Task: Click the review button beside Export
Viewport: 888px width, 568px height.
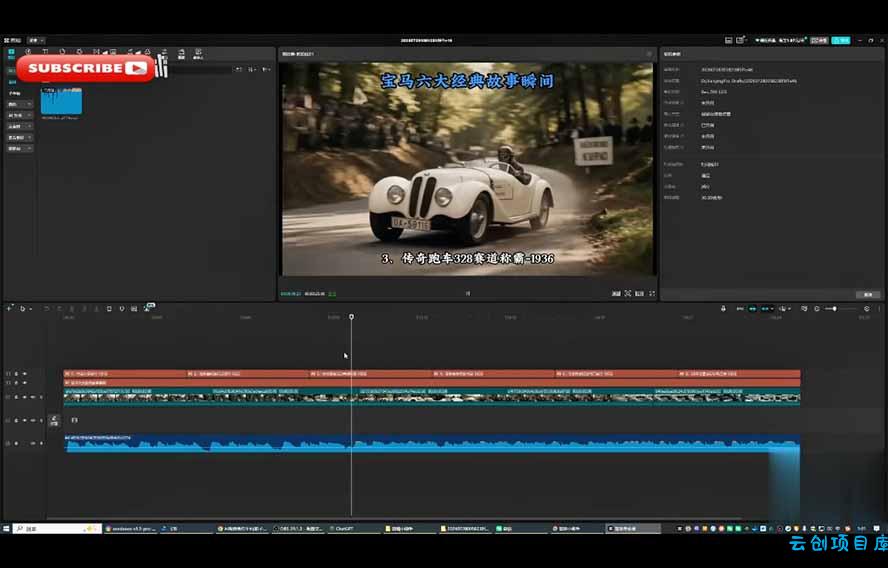Action: click(x=819, y=40)
